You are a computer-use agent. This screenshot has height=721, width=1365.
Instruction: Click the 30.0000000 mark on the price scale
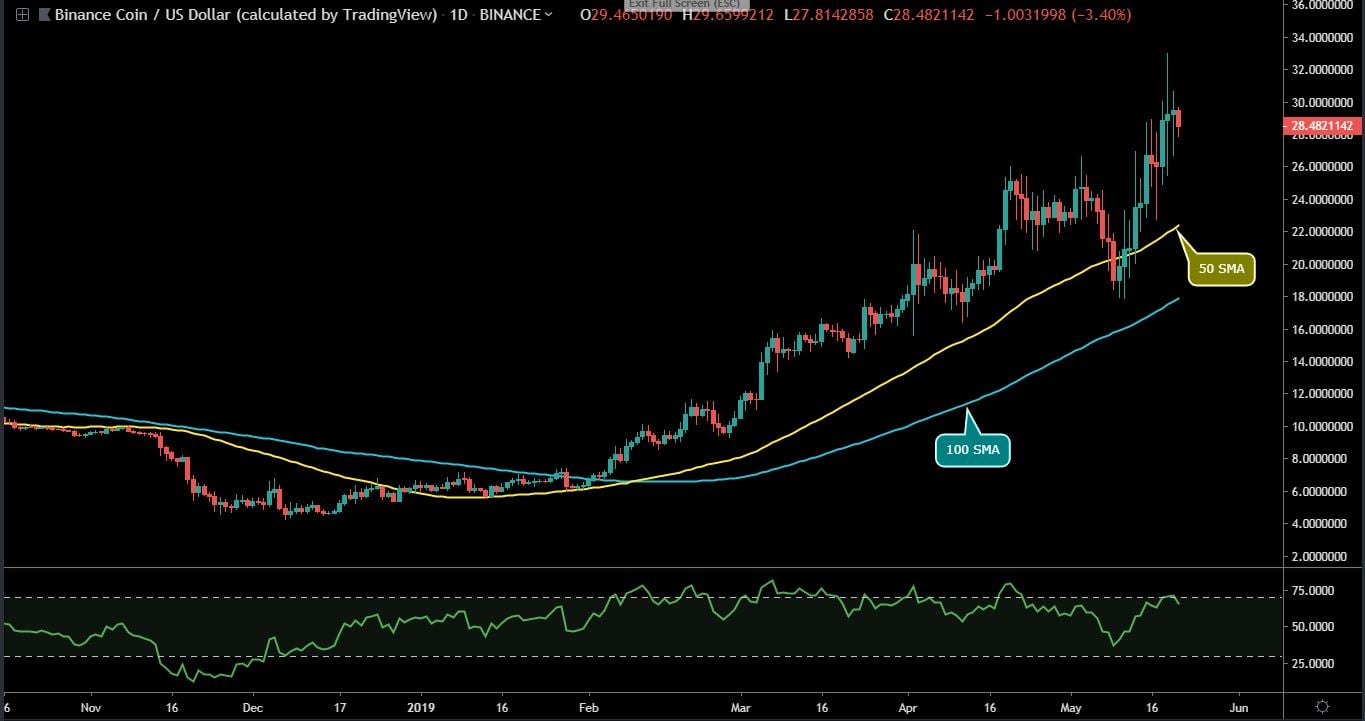click(x=1320, y=100)
